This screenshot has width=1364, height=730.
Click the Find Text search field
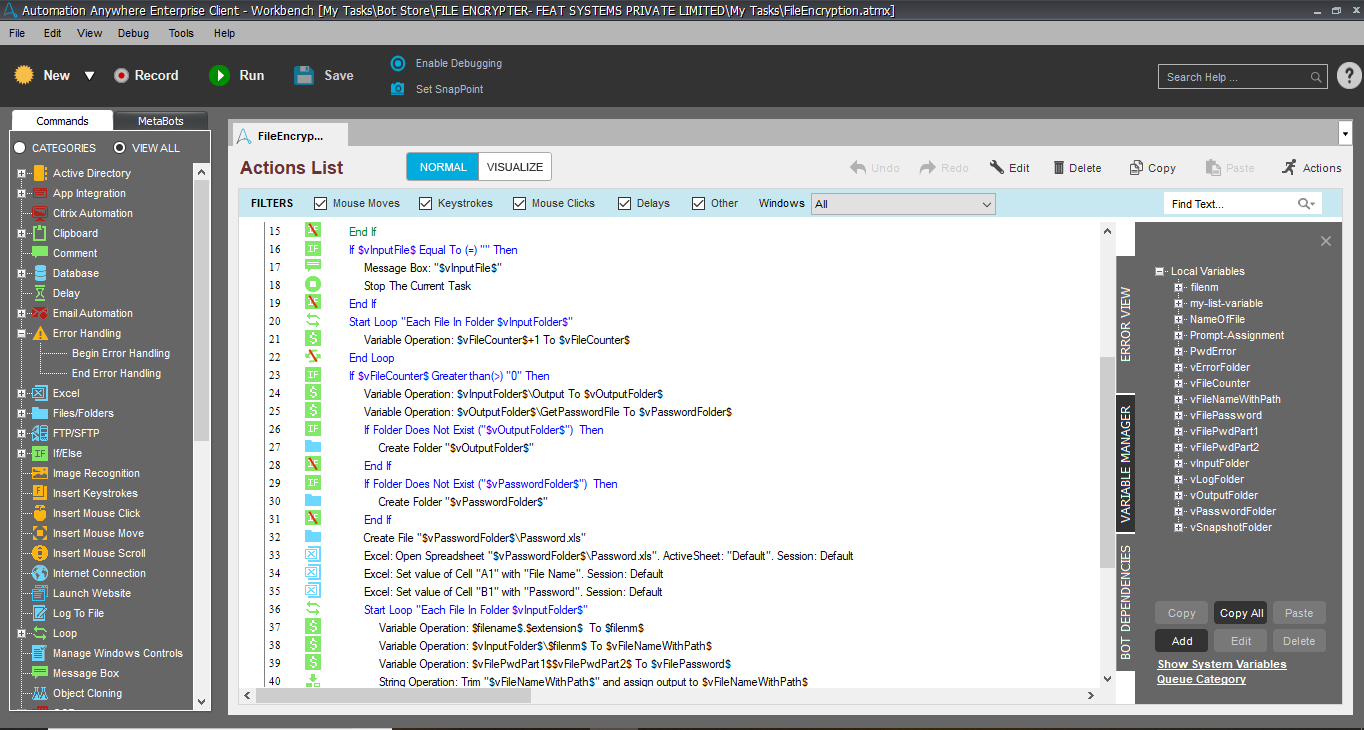(x=1233, y=204)
